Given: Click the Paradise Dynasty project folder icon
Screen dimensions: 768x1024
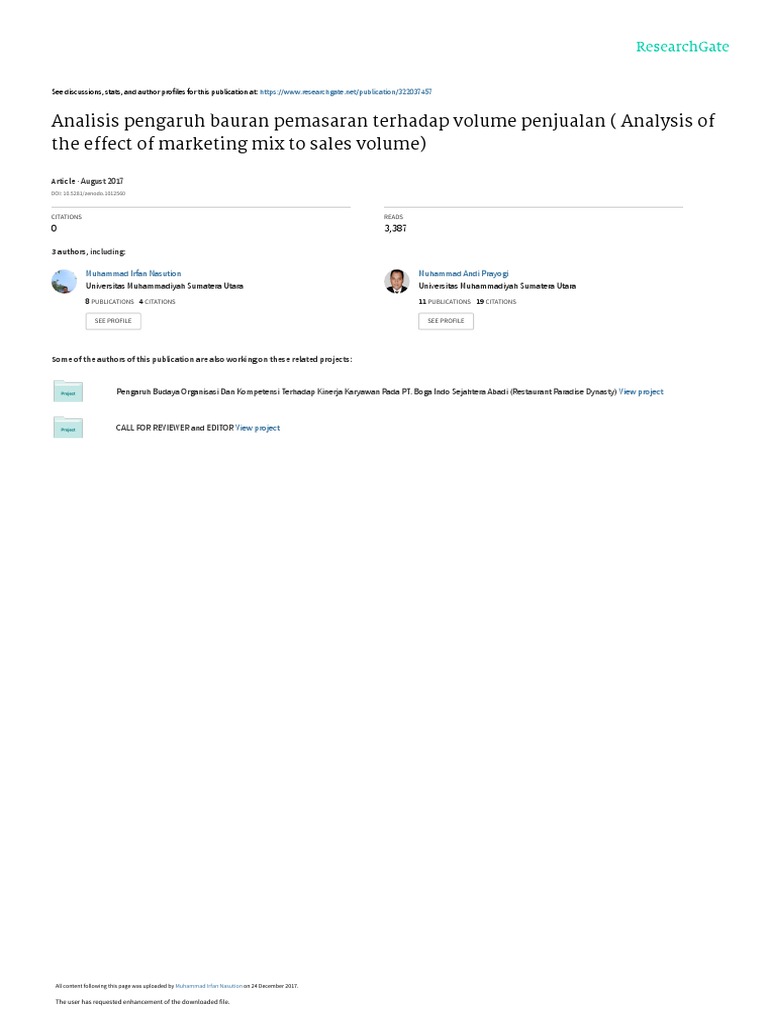Looking at the screenshot, I should pos(68,392).
